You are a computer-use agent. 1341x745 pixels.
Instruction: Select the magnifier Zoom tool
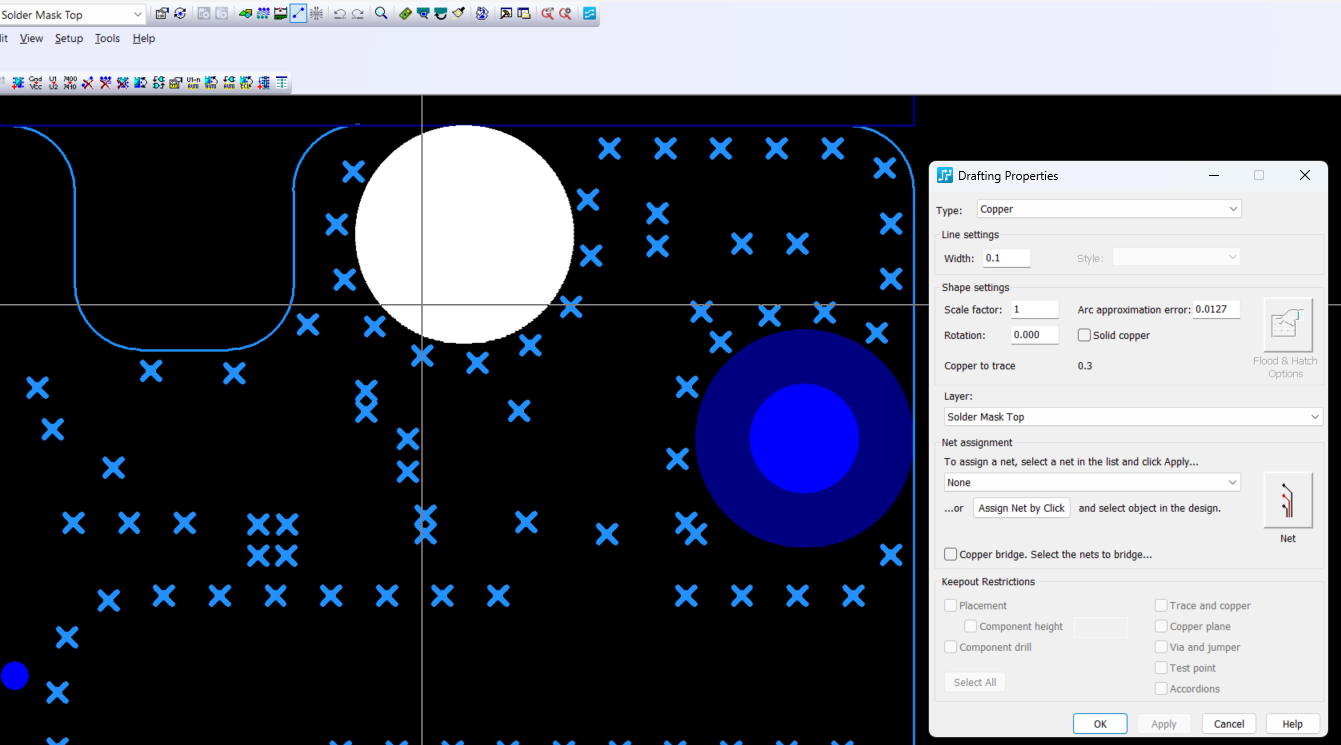pyautogui.click(x=381, y=14)
